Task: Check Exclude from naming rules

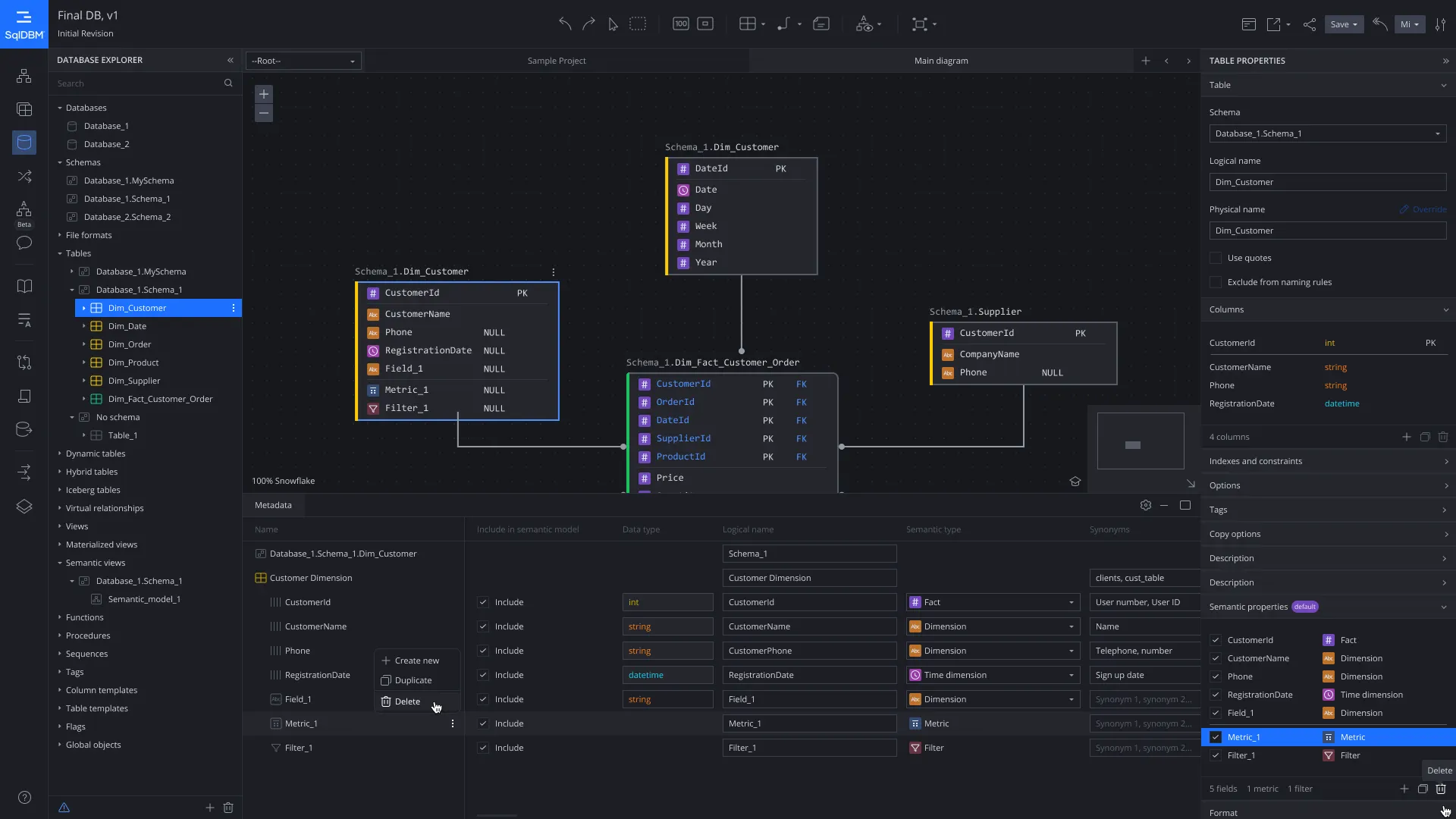Action: [x=1216, y=282]
